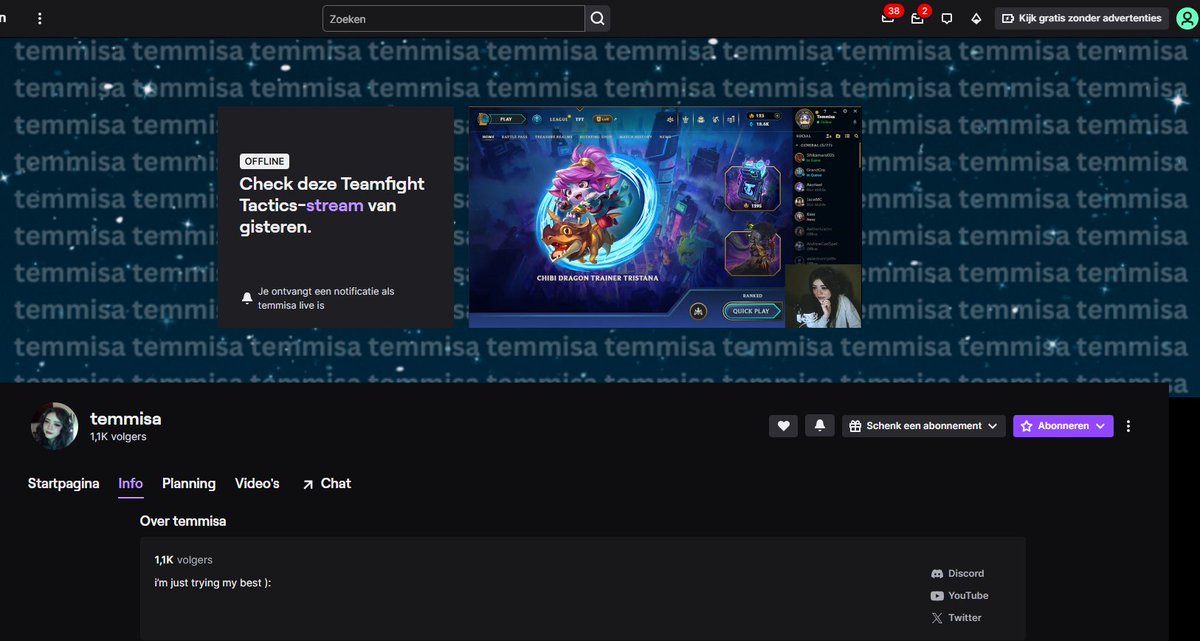Open the Discord social link
This screenshot has height=641, width=1200.
pyautogui.click(x=958, y=574)
